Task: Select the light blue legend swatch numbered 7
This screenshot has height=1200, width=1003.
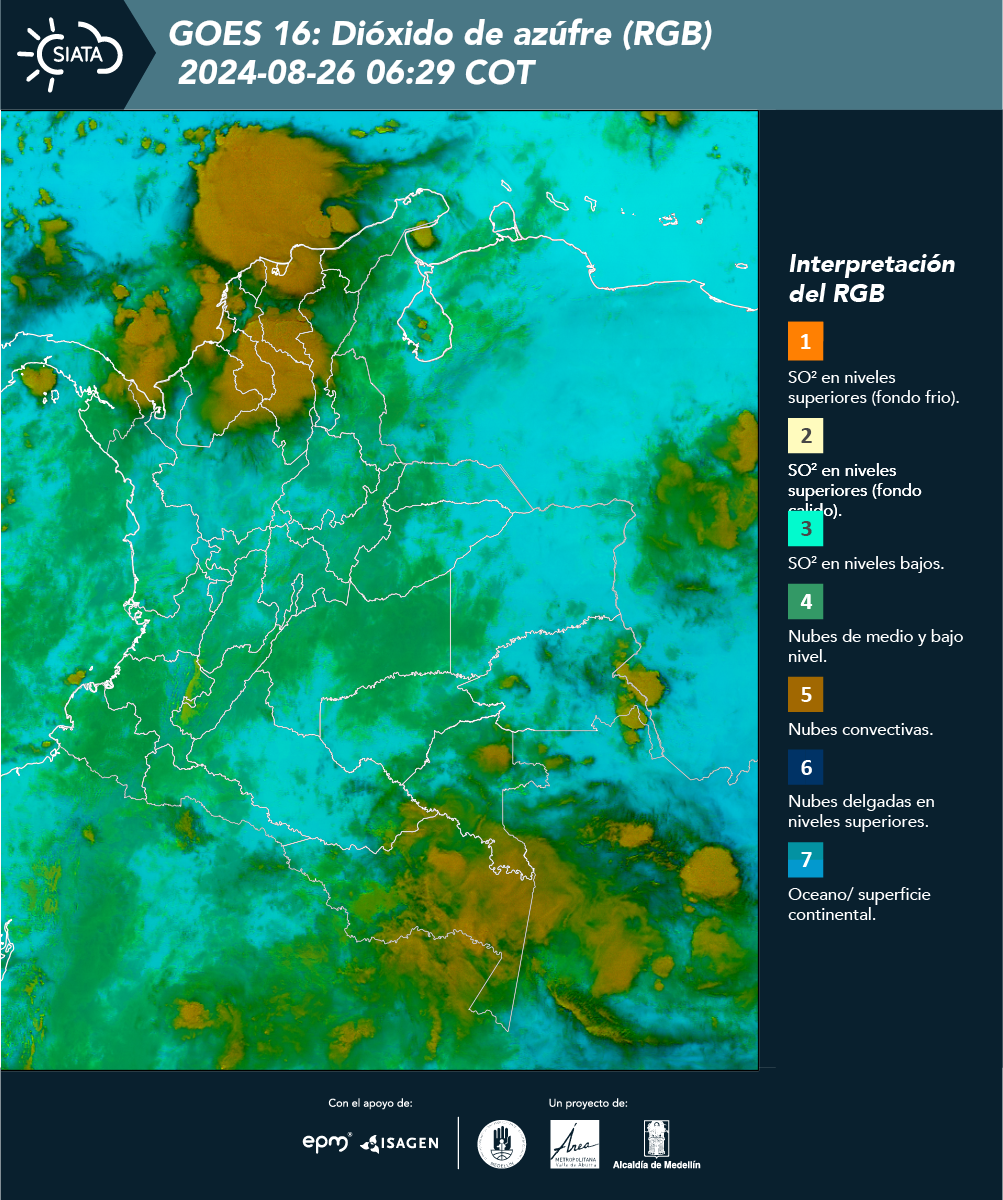Action: [x=805, y=860]
